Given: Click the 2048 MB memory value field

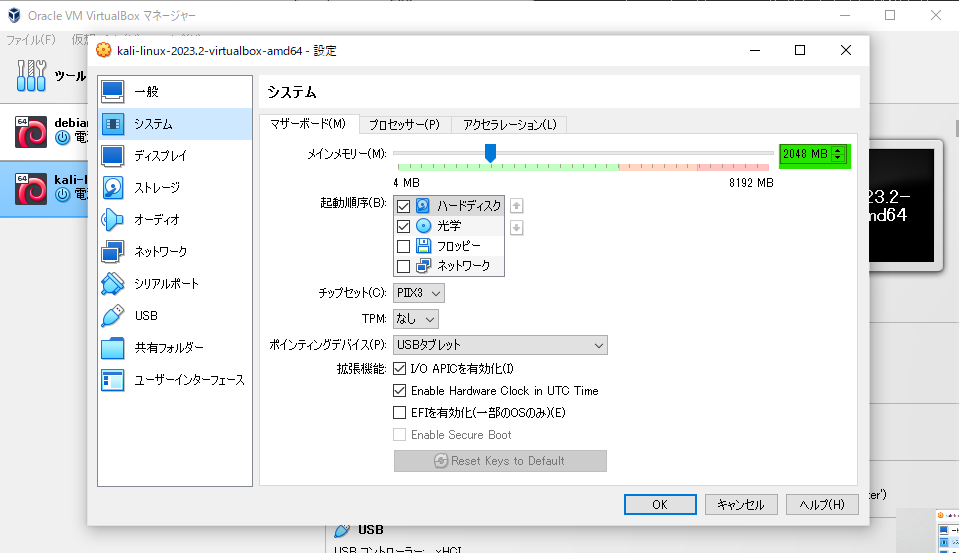Looking at the screenshot, I should (805, 154).
